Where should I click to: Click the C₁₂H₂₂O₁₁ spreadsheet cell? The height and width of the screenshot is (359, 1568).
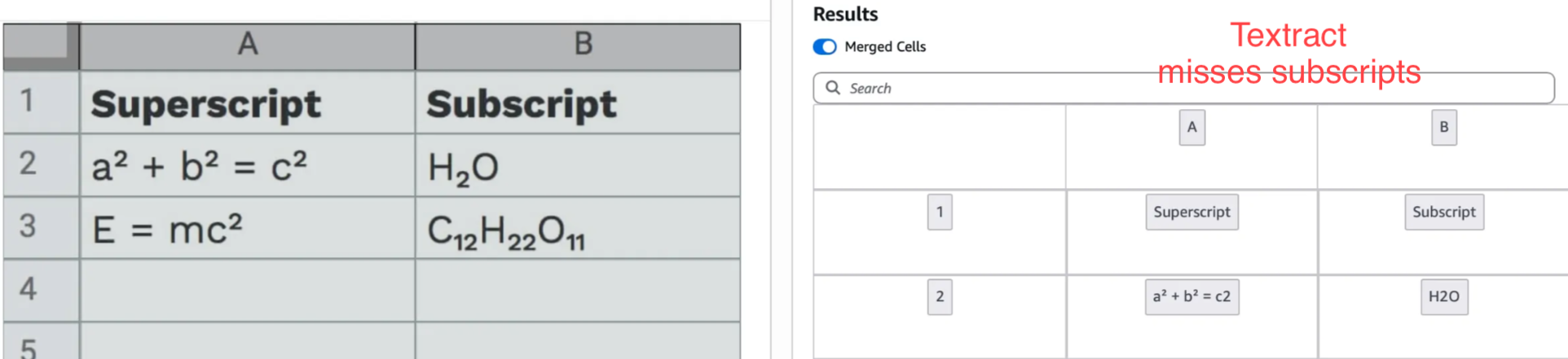577,230
